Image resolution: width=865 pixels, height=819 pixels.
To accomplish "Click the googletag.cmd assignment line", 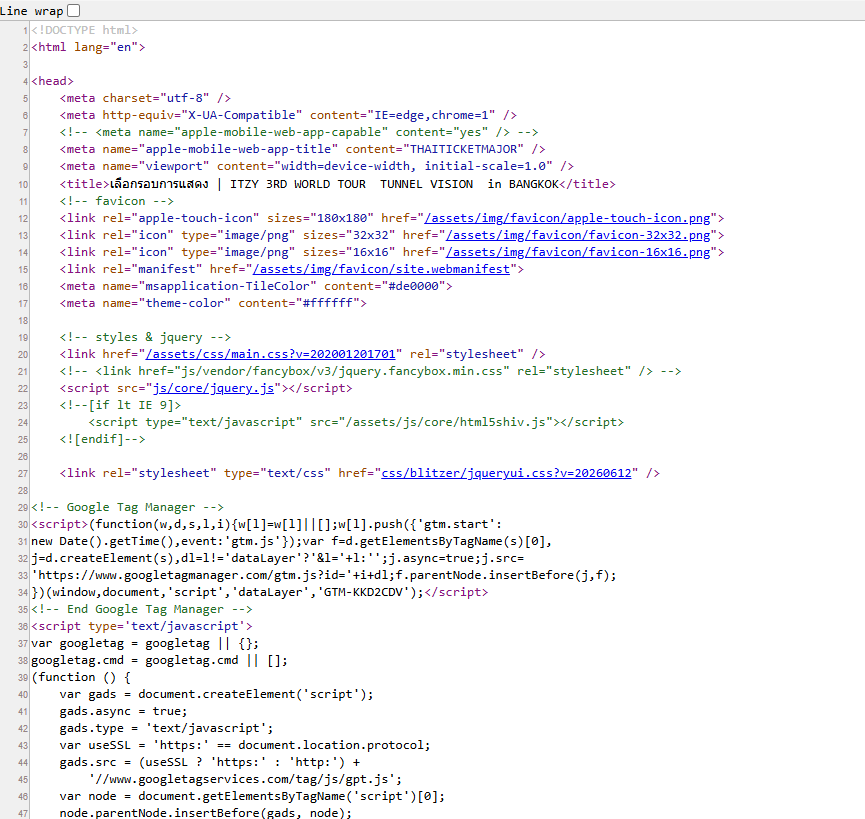I will click(159, 661).
